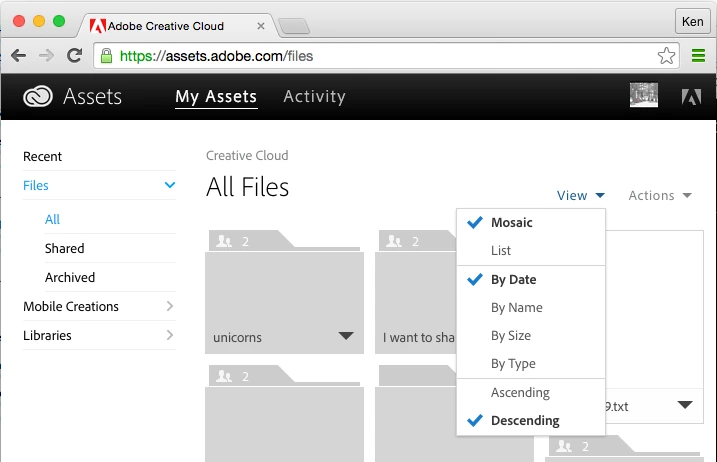Choose Descending sort order
This screenshot has height=462, width=717.
(531, 420)
